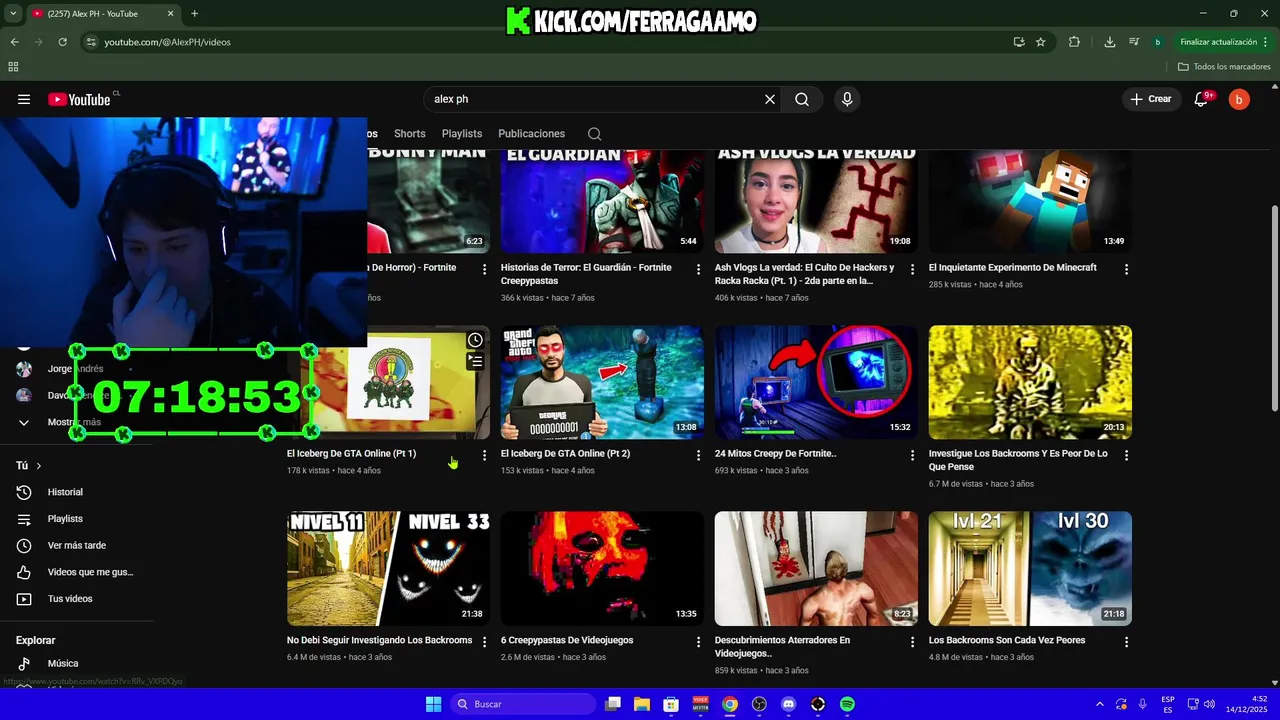Image resolution: width=1280 pixels, height=720 pixels.
Task: Show hidden system tray icons chevron
Action: point(1099,704)
